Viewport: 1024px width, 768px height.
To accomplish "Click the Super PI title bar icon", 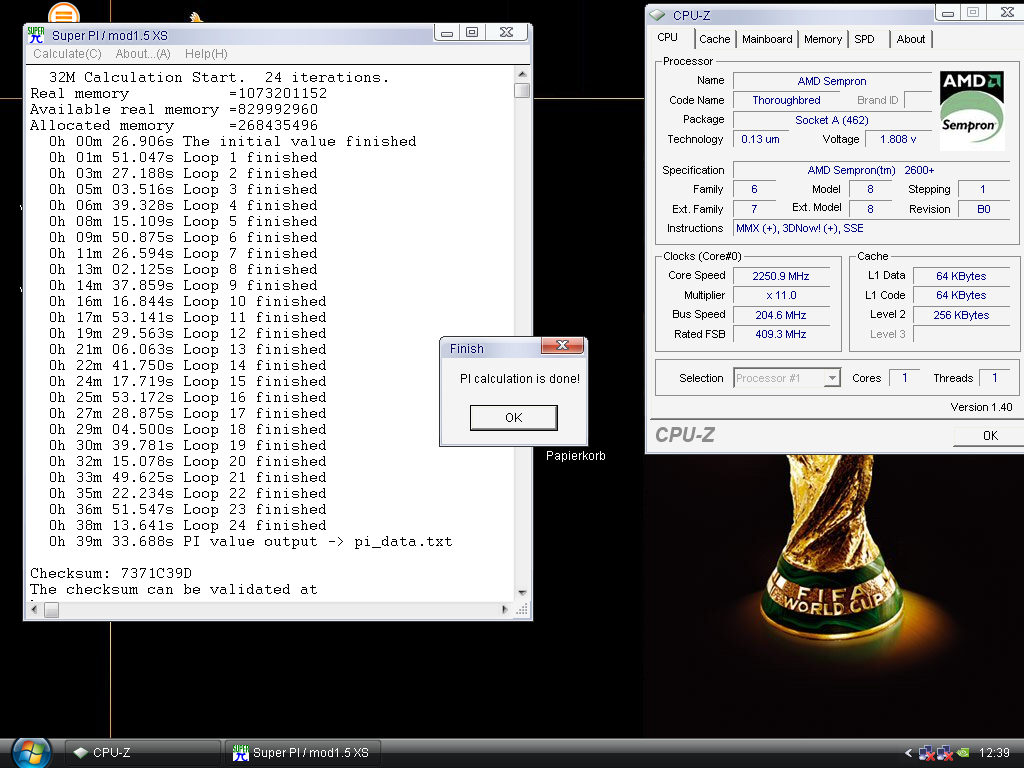I will click(37, 35).
